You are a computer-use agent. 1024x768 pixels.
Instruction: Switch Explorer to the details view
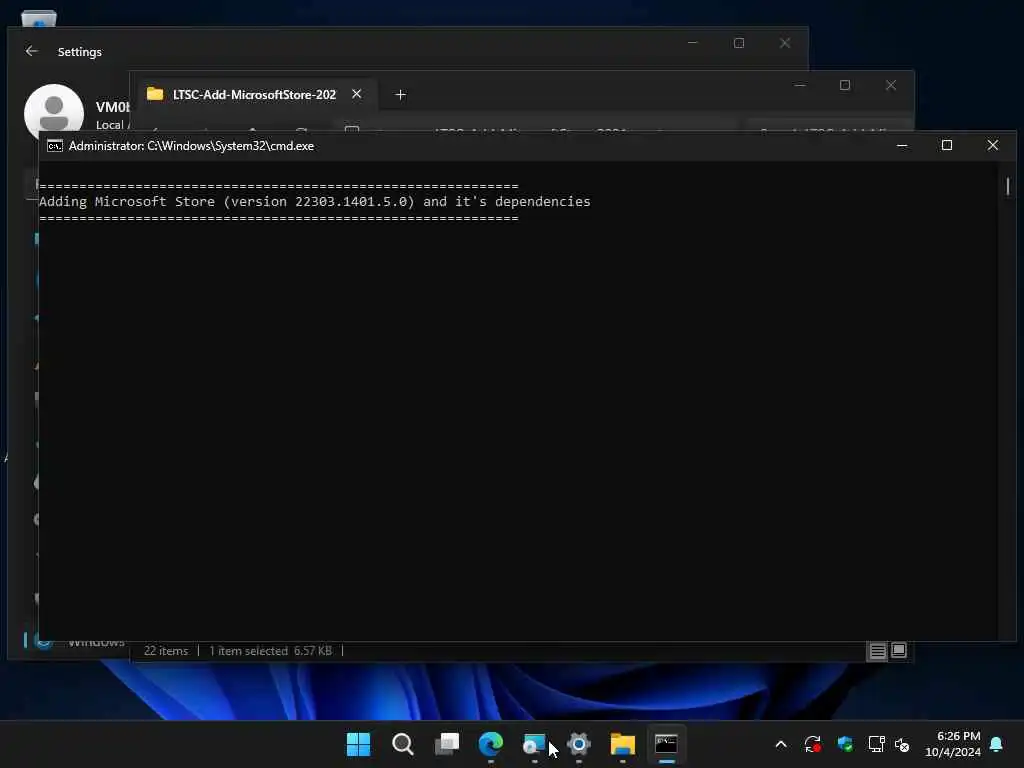pos(877,650)
